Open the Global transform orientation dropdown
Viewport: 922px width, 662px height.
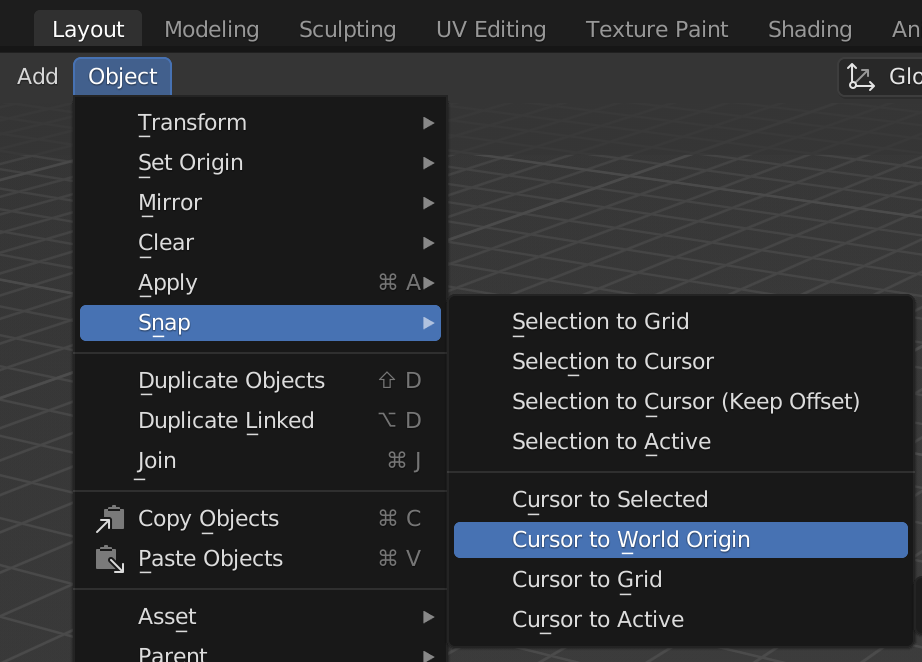880,76
